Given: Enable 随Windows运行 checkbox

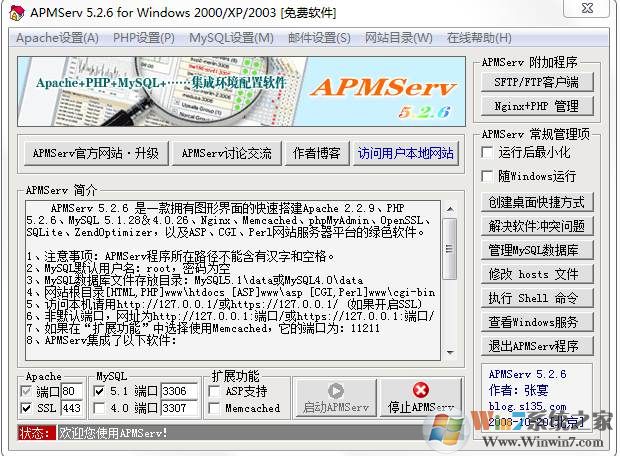Looking at the screenshot, I should (487, 176).
